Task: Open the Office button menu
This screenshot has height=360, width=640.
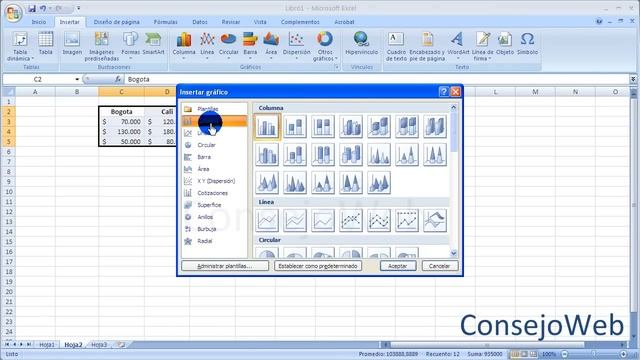Action: coord(13,13)
